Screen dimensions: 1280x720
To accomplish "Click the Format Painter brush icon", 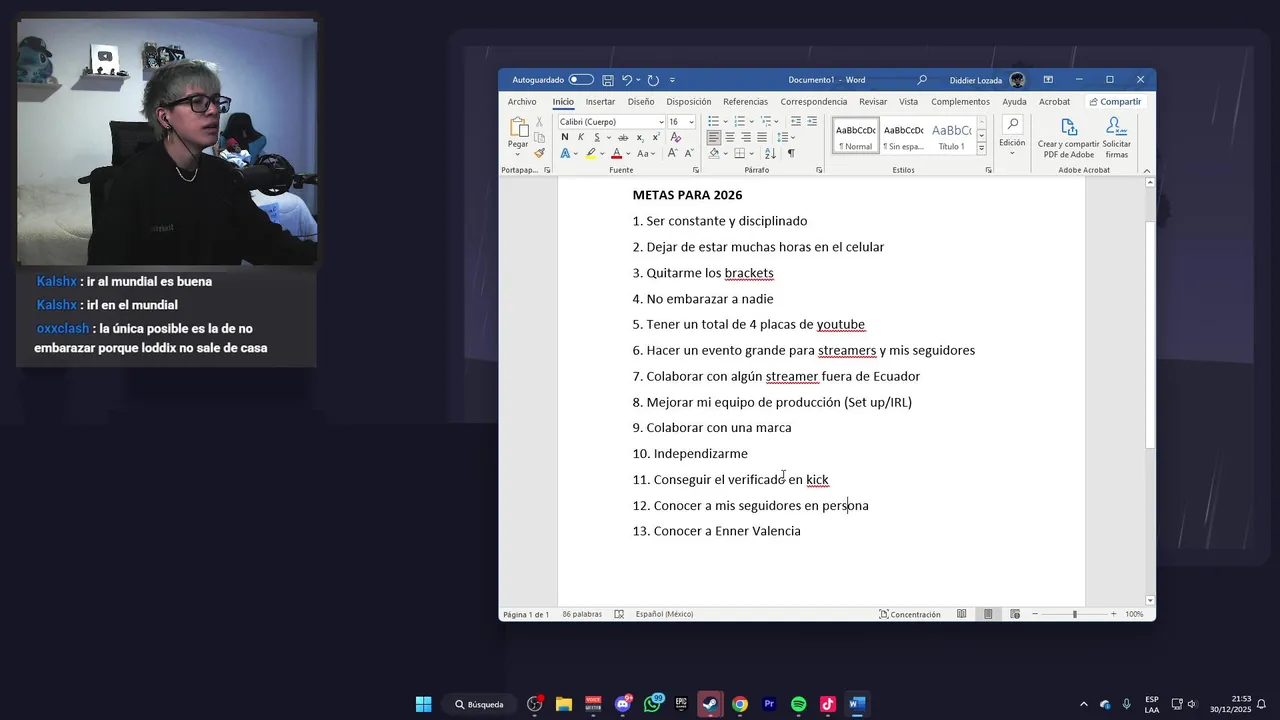I will 539,153.
